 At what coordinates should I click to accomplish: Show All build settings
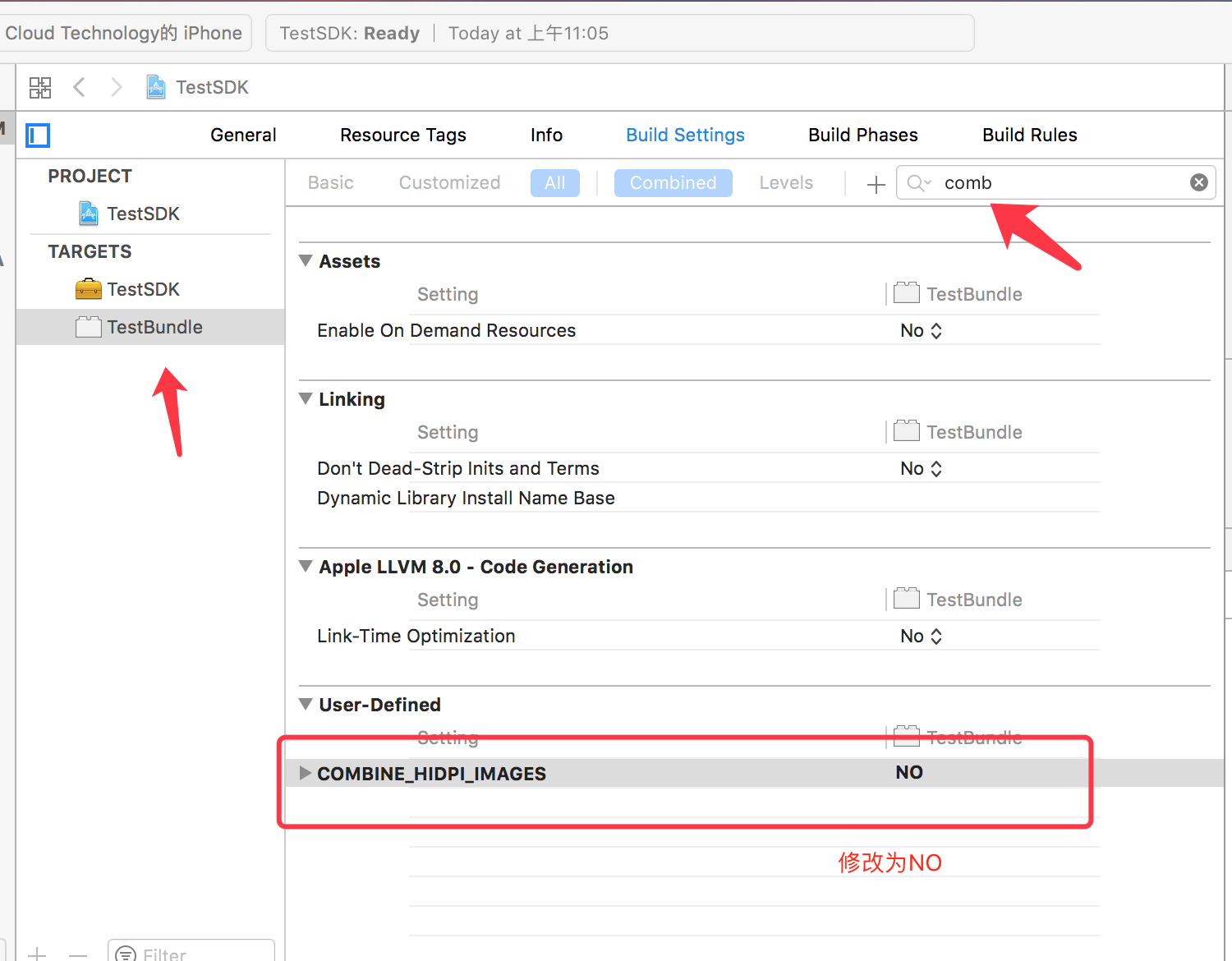pos(555,182)
